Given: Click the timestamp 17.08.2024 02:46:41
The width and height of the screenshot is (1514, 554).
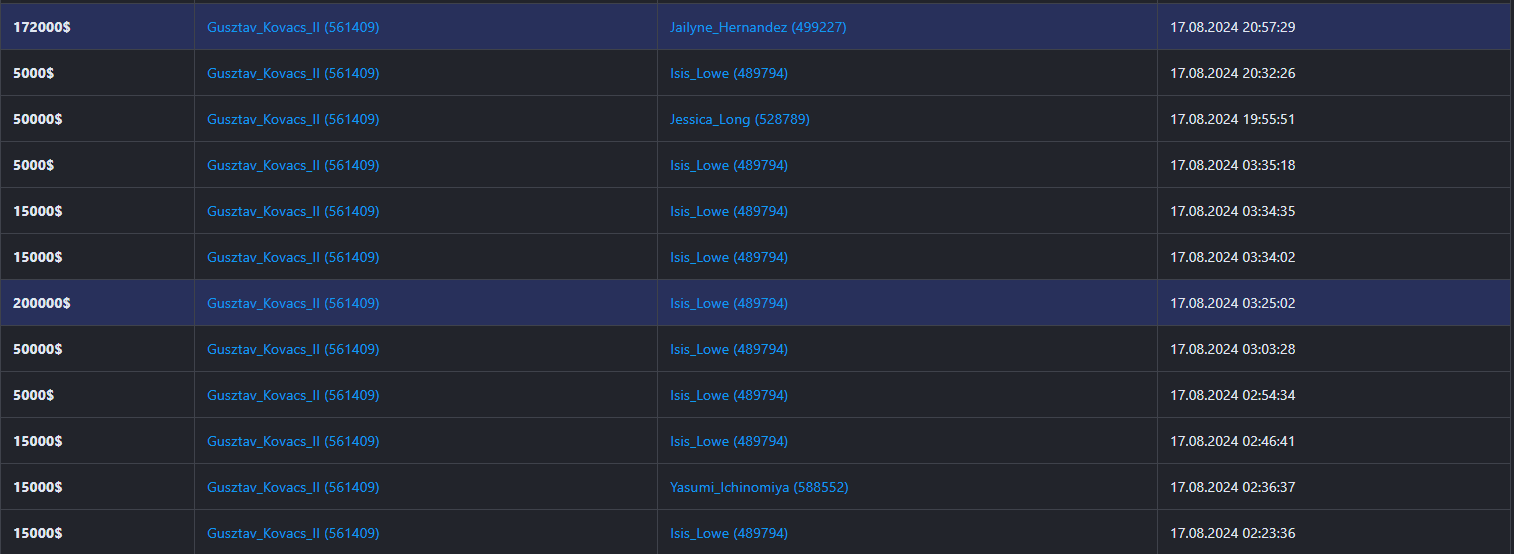Looking at the screenshot, I should [1232, 441].
